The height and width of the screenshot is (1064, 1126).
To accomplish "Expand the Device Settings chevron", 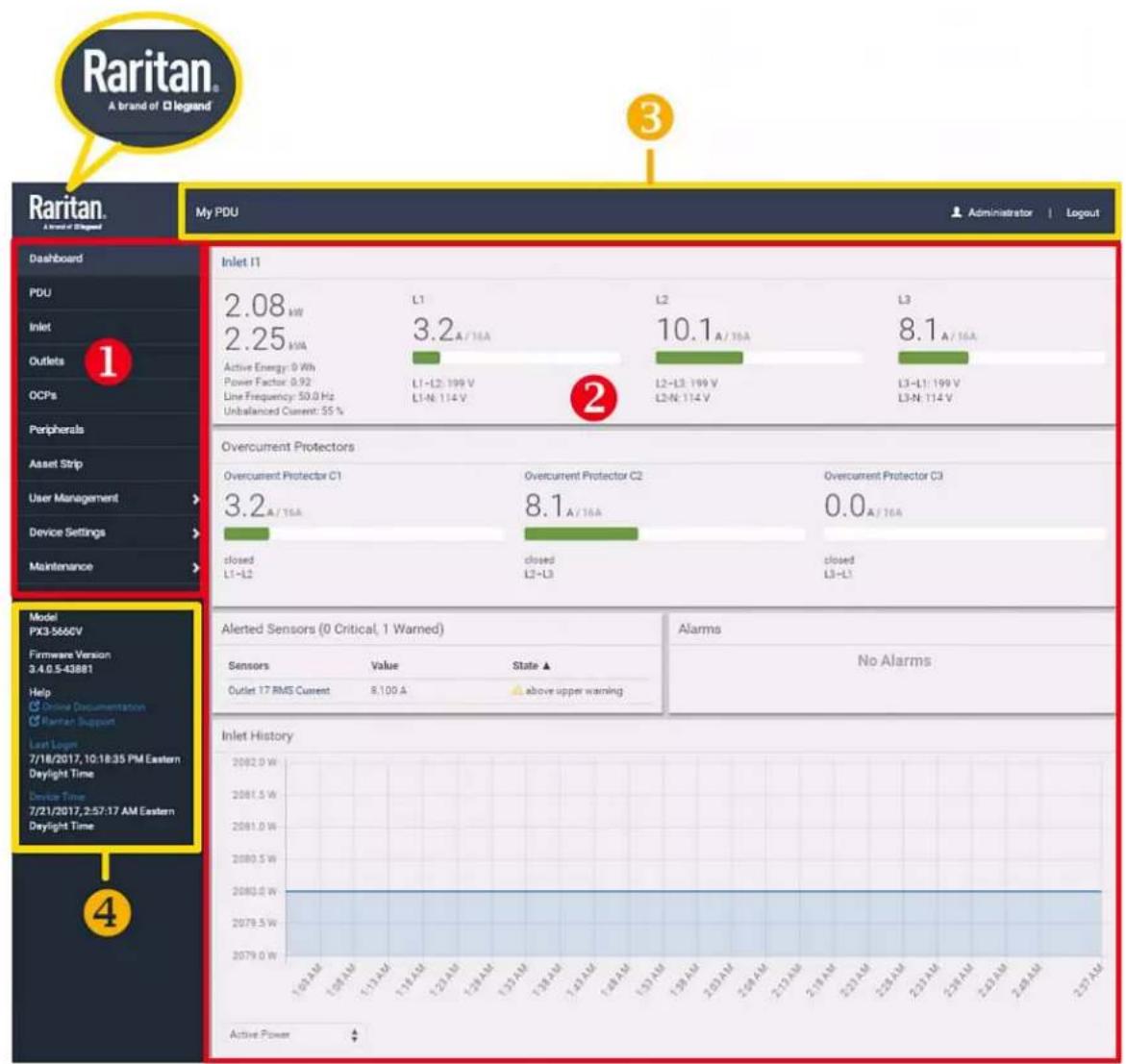I will (x=195, y=533).
